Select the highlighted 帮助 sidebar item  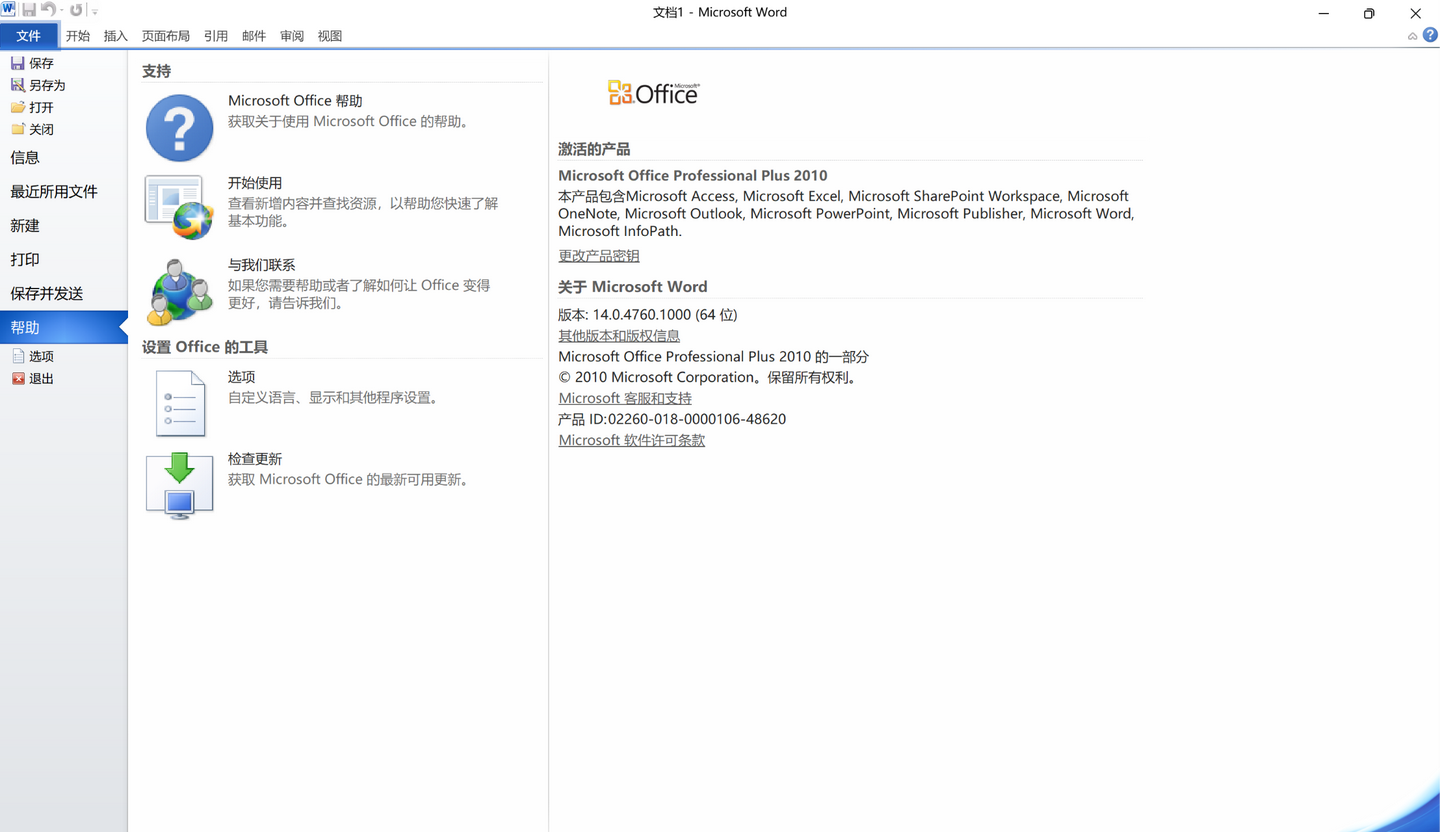point(64,327)
